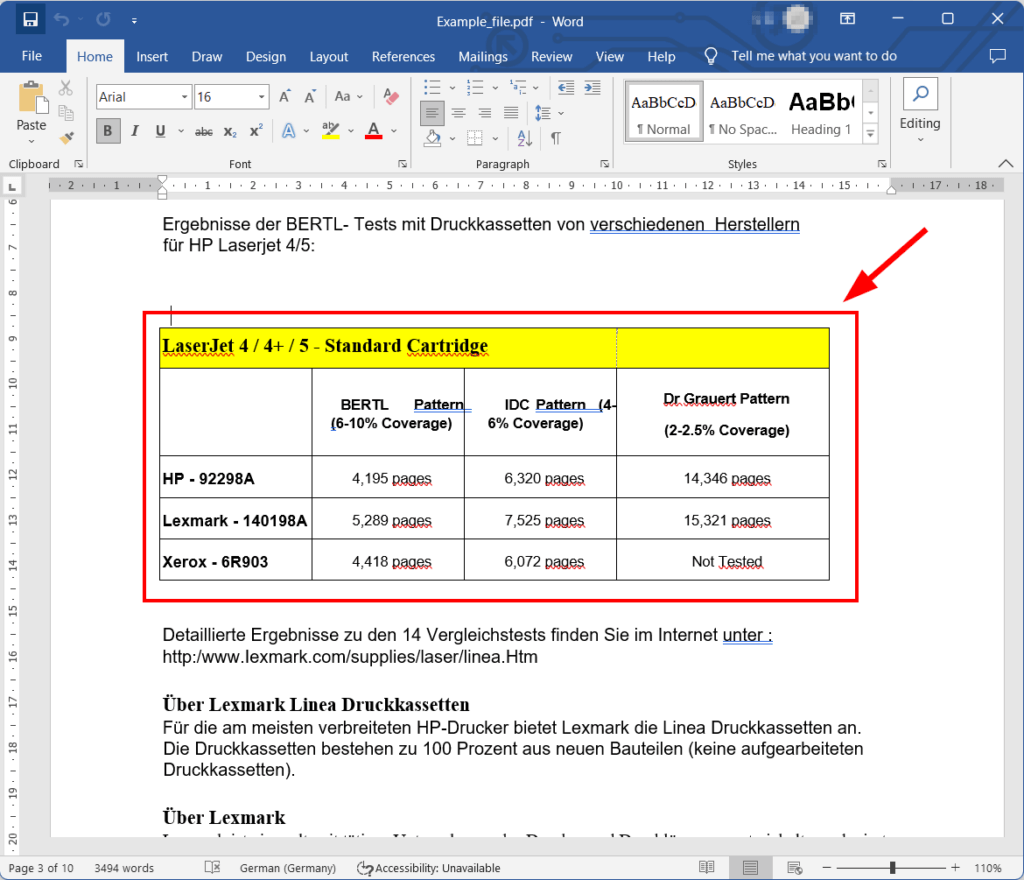Image resolution: width=1024 pixels, height=880 pixels.
Task: Toggle underline formatting
Action: [x=158, y=131]
